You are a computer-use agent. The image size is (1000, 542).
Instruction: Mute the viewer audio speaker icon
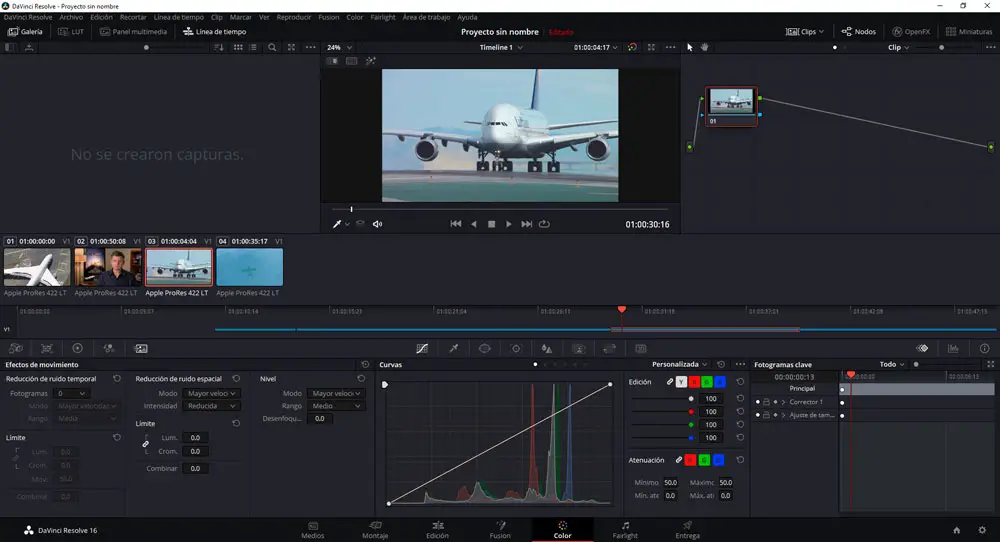[x=378, y=224]
